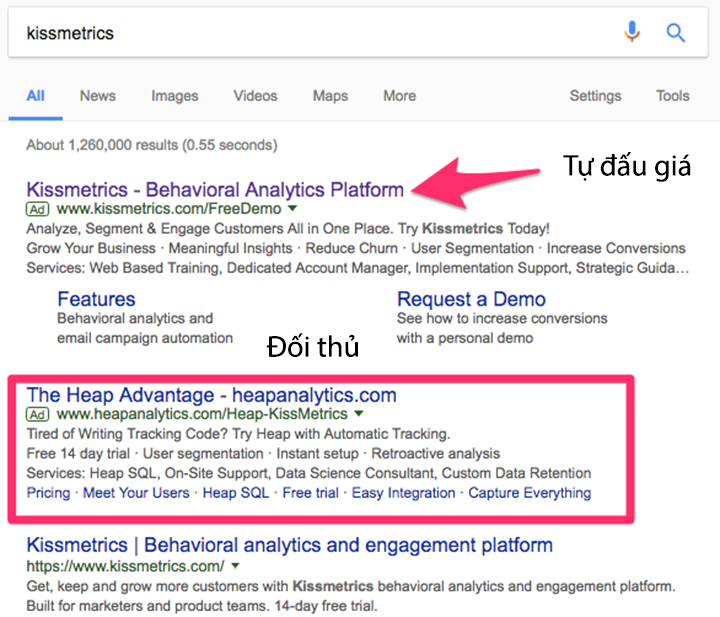Switch to the Images tab
This screenshot has height=617, width=720.
click(175, 96)
